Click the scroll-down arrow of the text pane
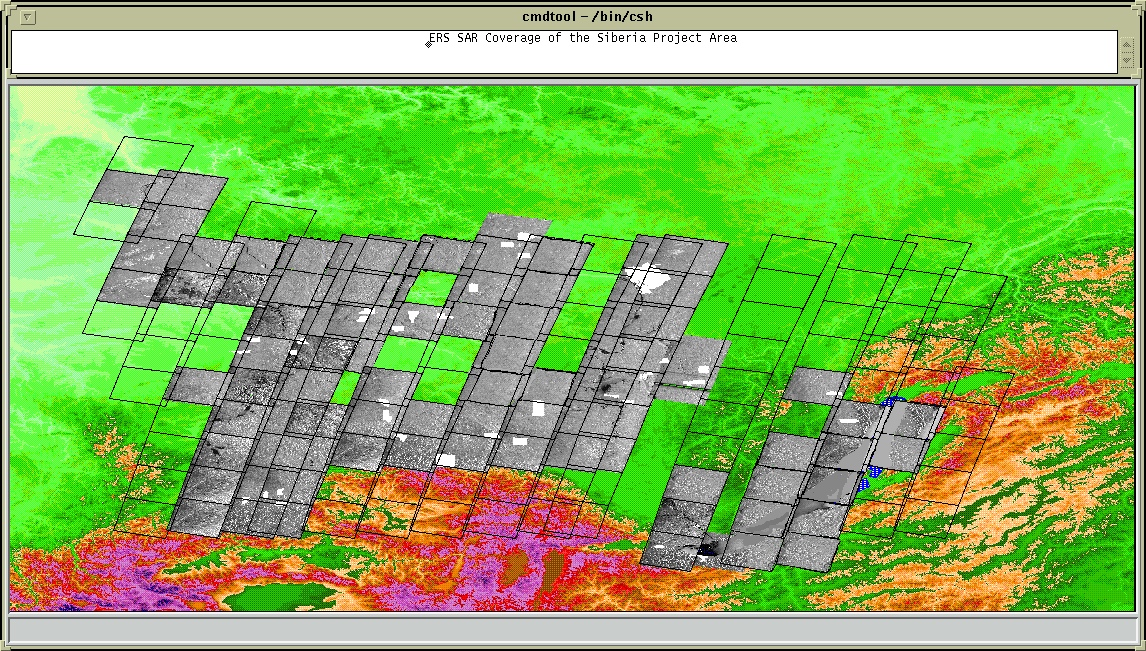1146x651 pixels. (x=1127, y=60)
